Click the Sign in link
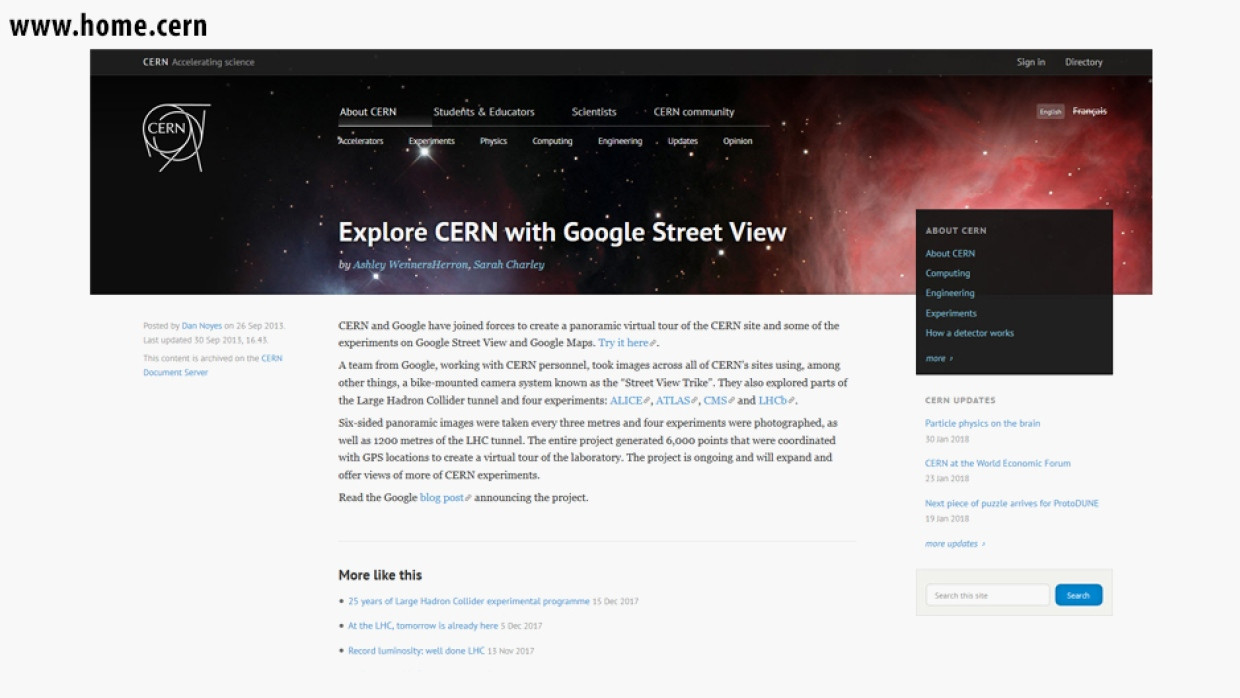The width and height of the screenshot is (1240, 698). pos(1030,62)
